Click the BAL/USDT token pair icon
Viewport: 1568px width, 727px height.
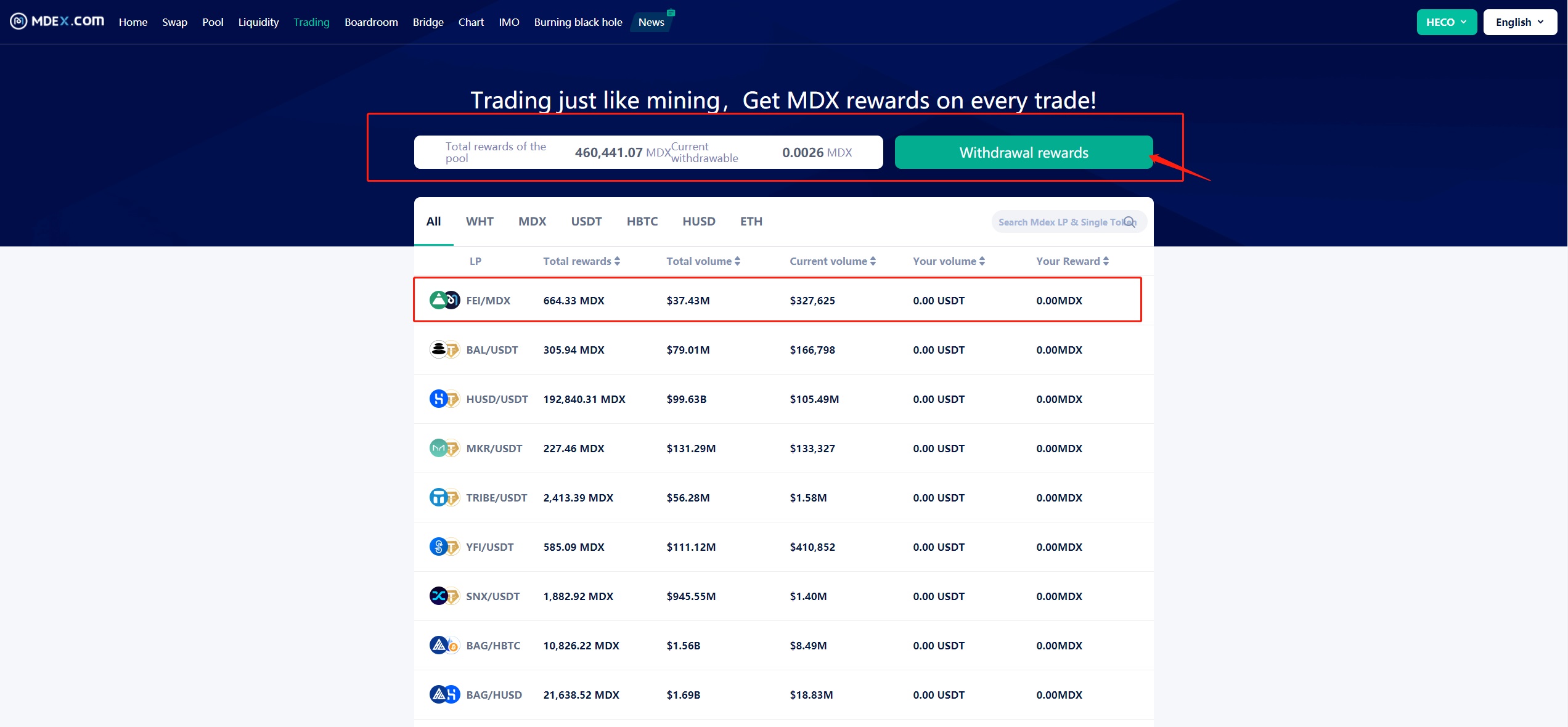(444, 349)
